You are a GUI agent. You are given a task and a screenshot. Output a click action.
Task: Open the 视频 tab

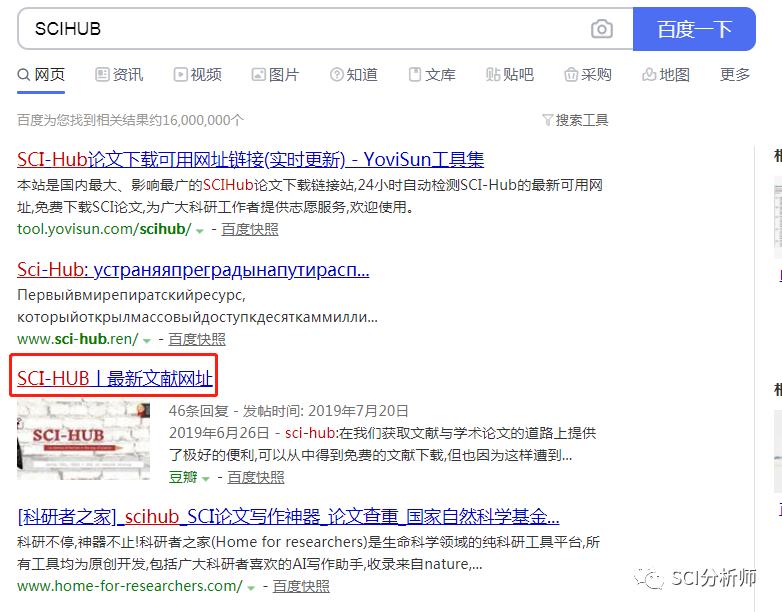coord(197,75)
